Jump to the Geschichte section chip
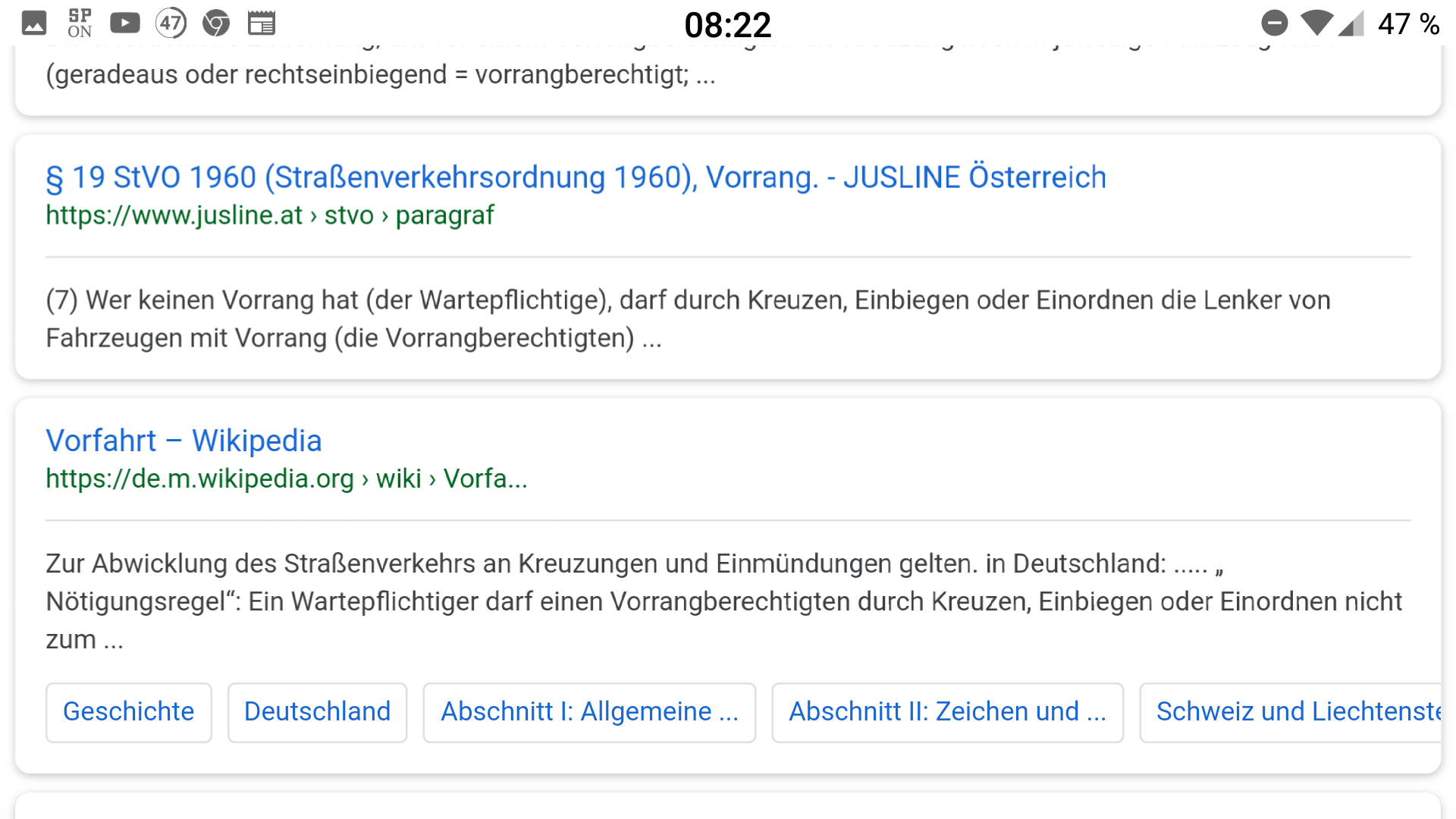The width and height of the screenshot is (1456, 819). [128, 712]
